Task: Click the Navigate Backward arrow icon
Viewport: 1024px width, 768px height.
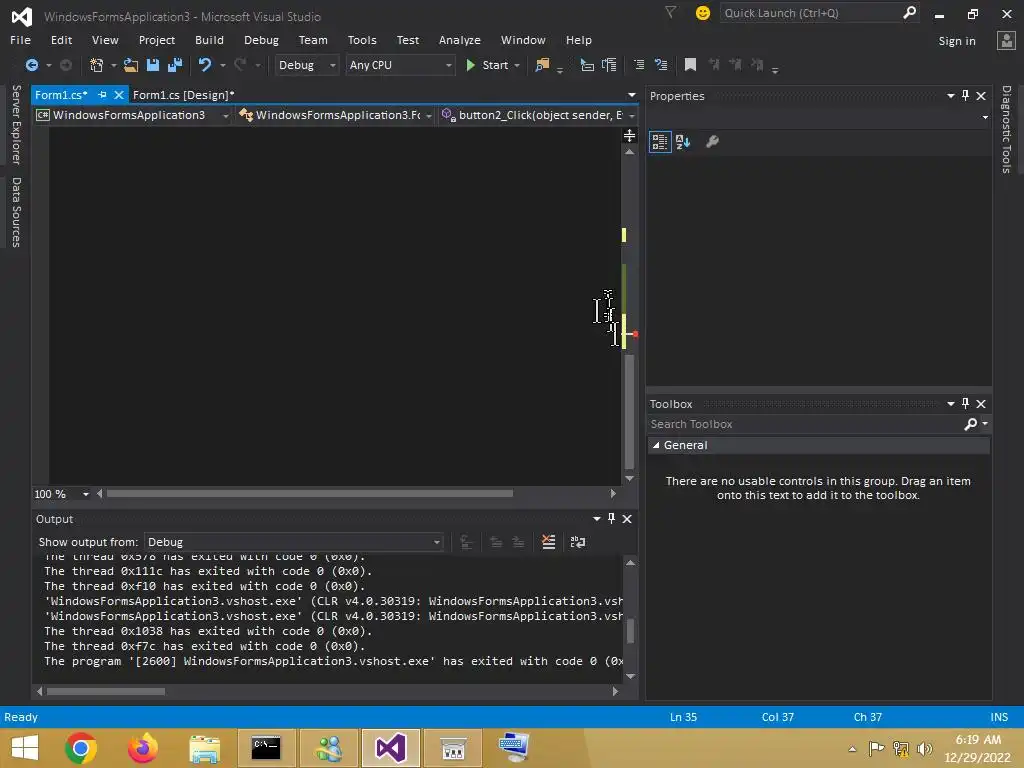Action: (31, 65)
